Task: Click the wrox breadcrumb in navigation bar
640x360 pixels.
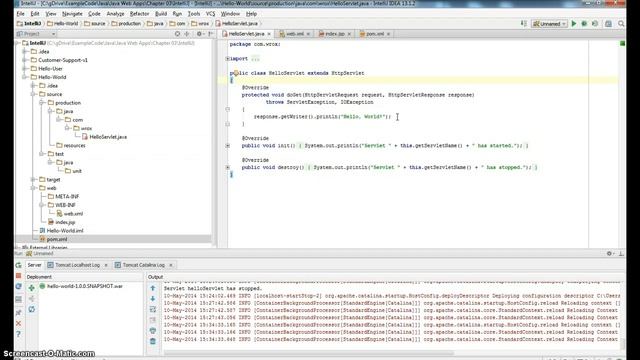Action: (x=200, y=24)
